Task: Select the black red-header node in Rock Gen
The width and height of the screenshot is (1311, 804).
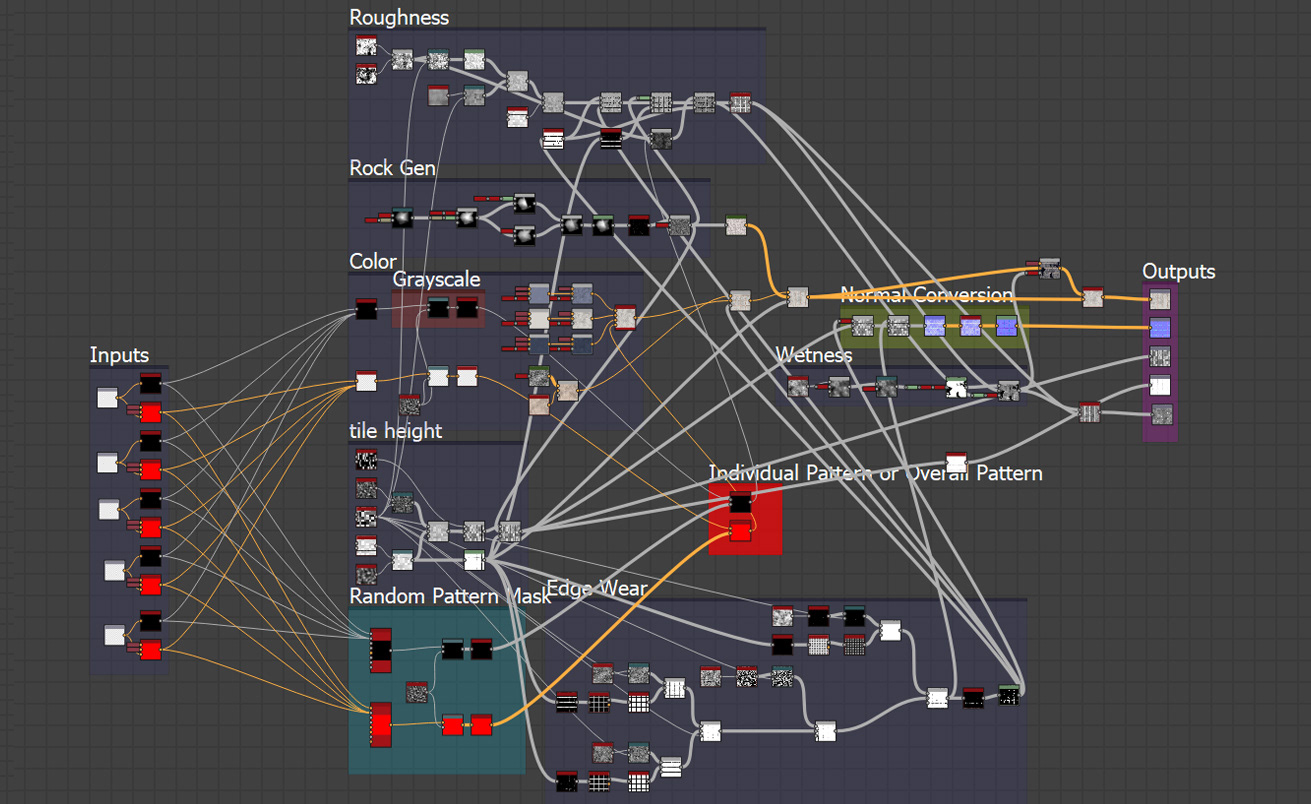Action: pos(638,225)
